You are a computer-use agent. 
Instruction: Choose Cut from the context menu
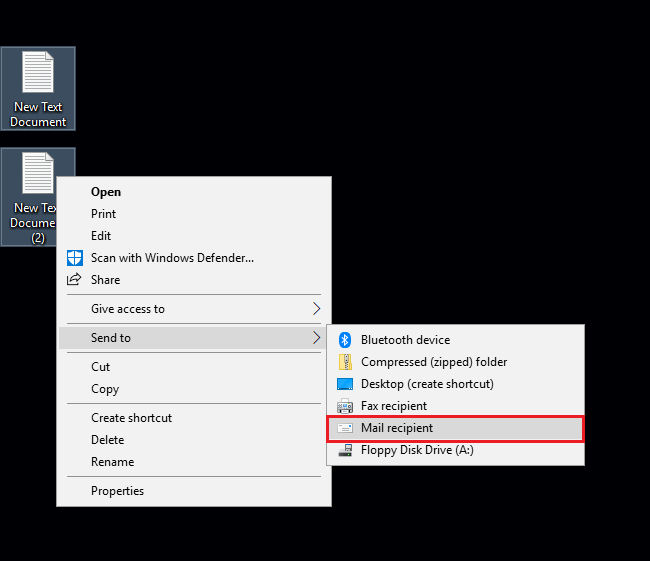[194, 367]
